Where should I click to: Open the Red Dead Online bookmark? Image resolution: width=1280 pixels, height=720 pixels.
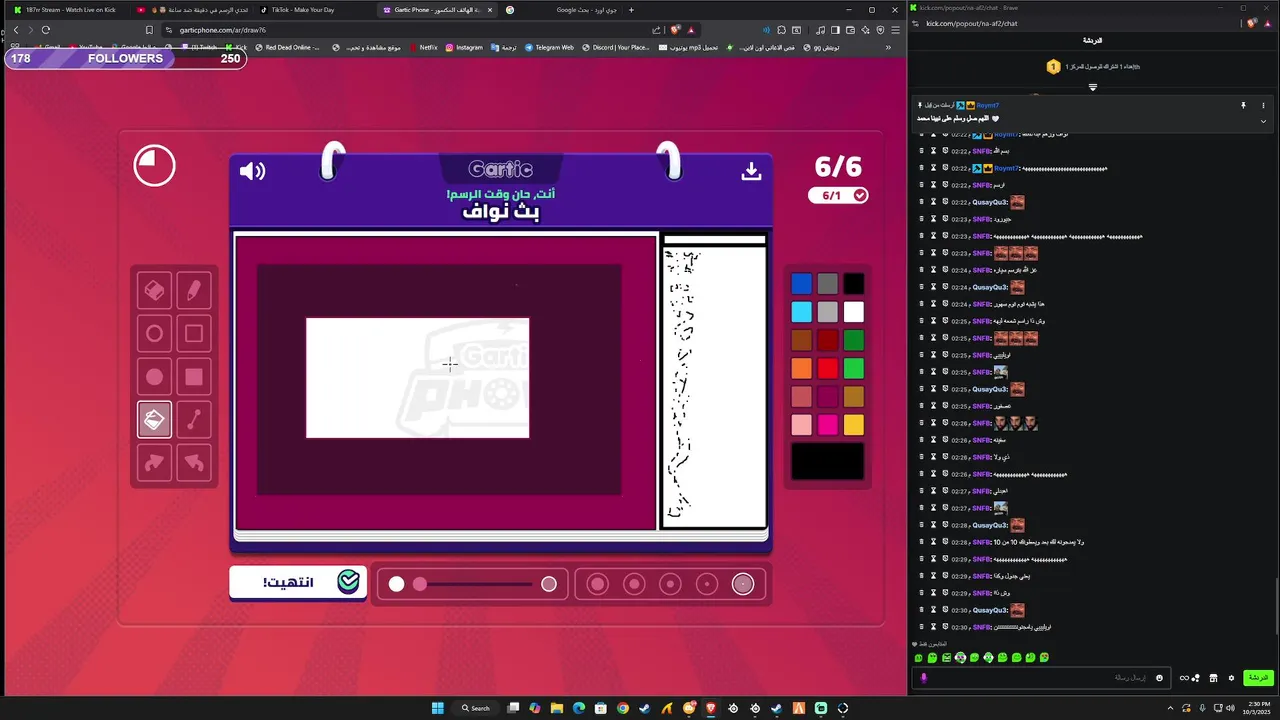pyautogui.click(x=288, y=47)
